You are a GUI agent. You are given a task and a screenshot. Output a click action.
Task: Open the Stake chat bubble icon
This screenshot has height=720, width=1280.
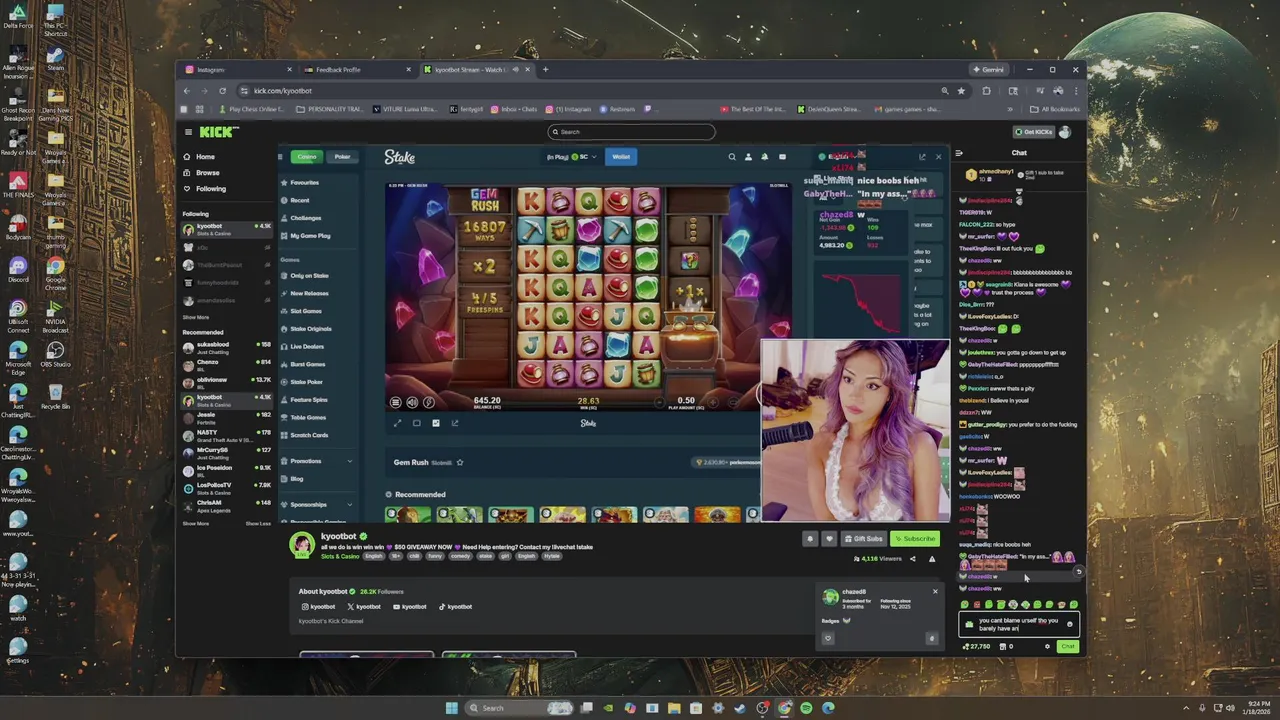tap(782, 157)
